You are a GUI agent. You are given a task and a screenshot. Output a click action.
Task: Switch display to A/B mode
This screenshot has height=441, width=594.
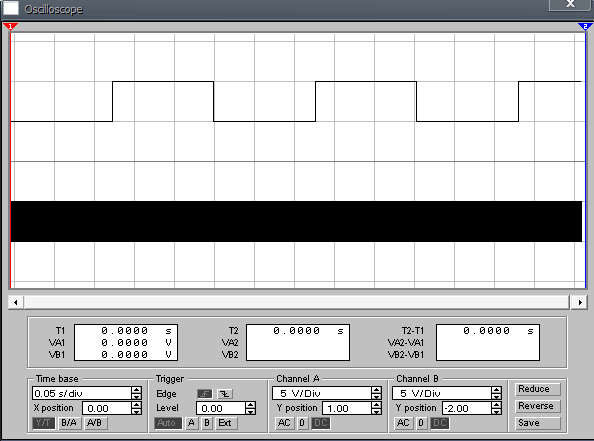(95, 423)
